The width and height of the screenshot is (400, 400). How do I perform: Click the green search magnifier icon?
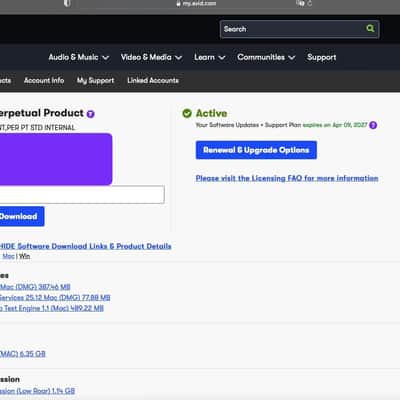click(x=370, y=29)
